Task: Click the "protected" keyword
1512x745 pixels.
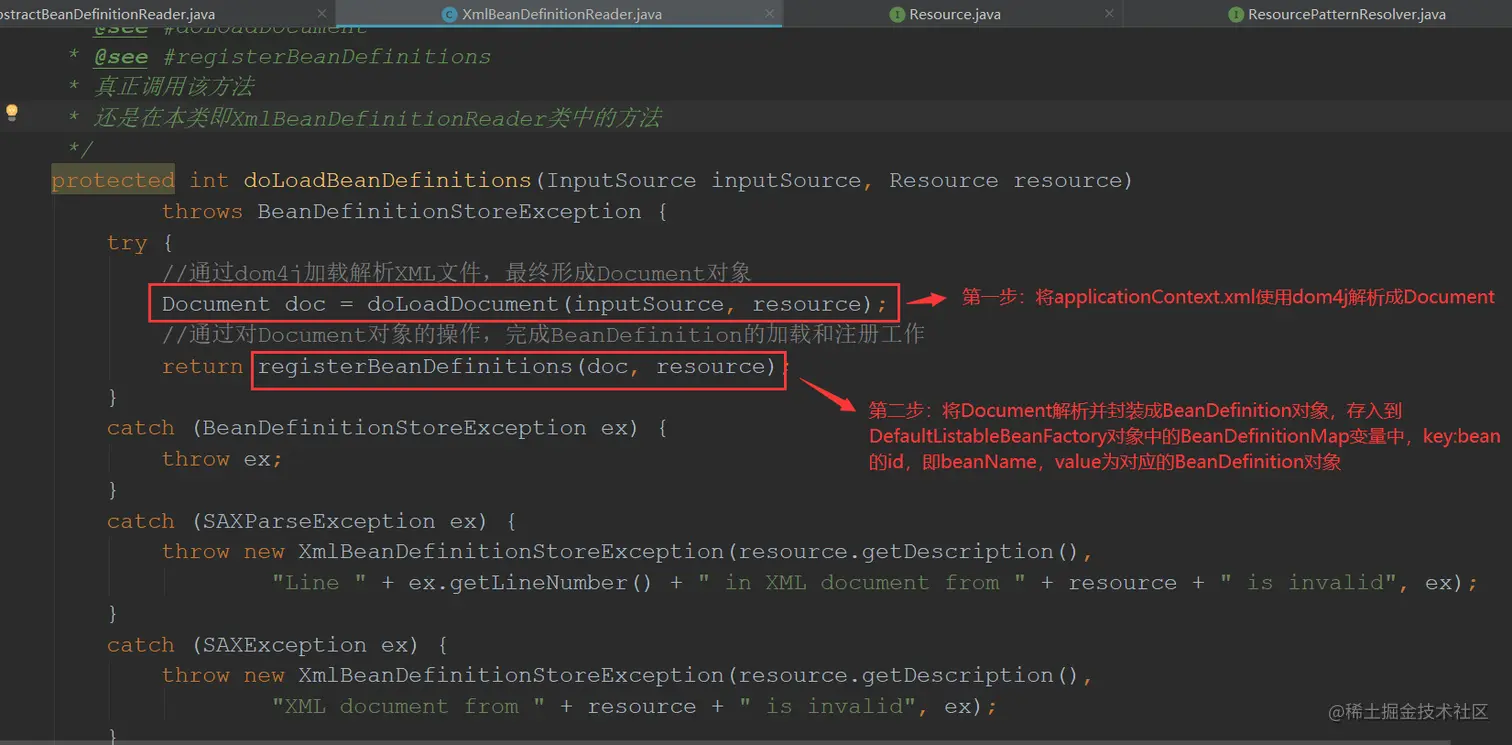Action: [113, 180]
